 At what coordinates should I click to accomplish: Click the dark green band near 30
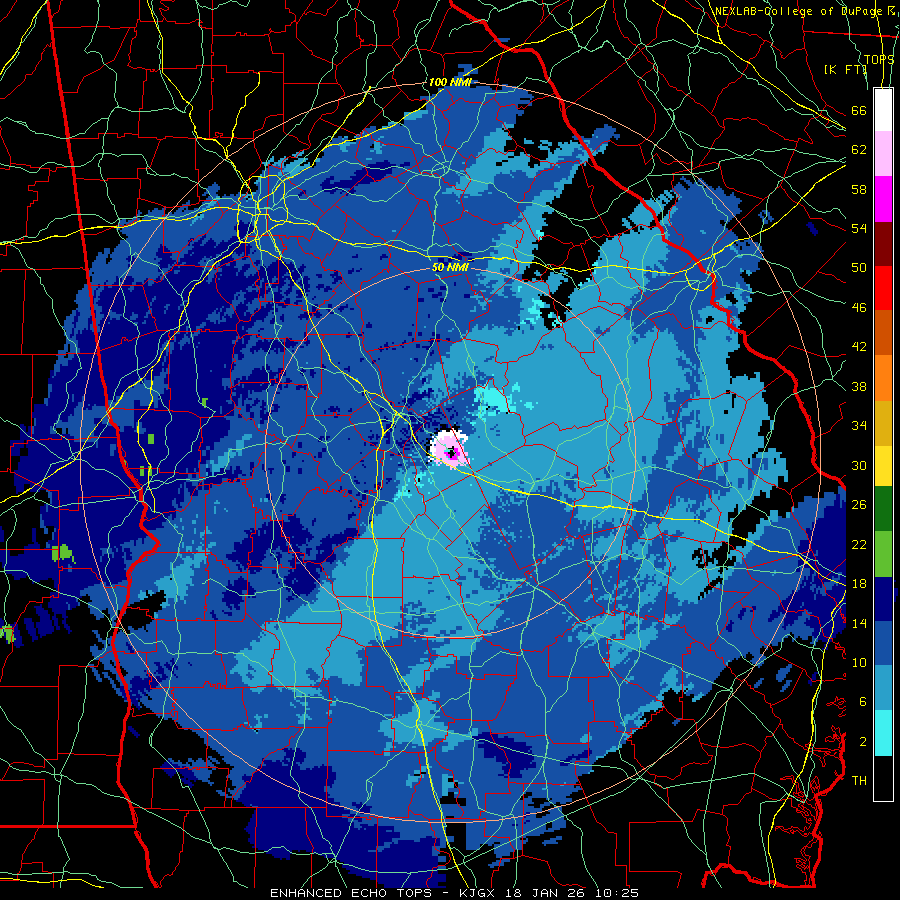click(x=883, y=509)
